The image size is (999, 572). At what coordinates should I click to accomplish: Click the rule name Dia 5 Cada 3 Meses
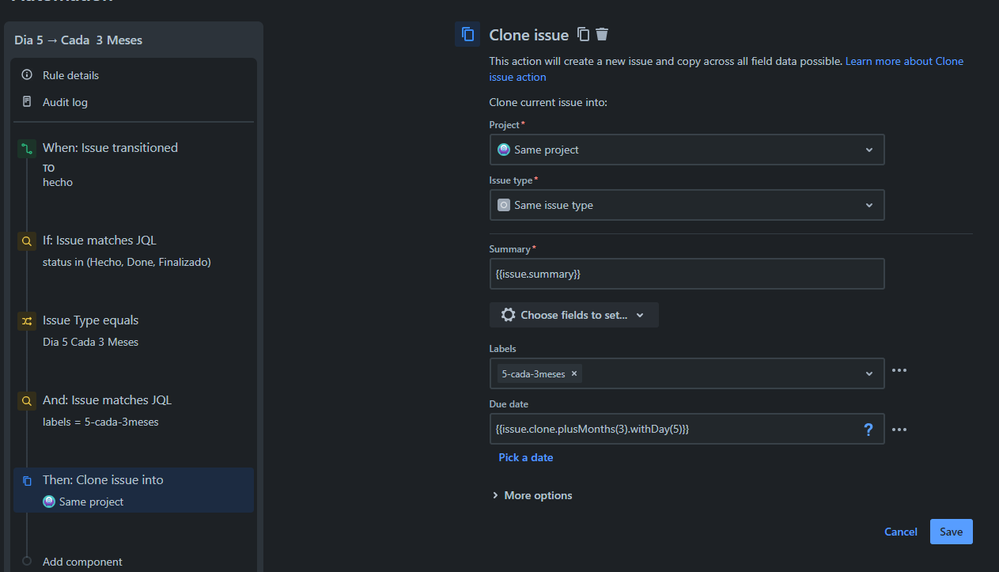point(78,40)
